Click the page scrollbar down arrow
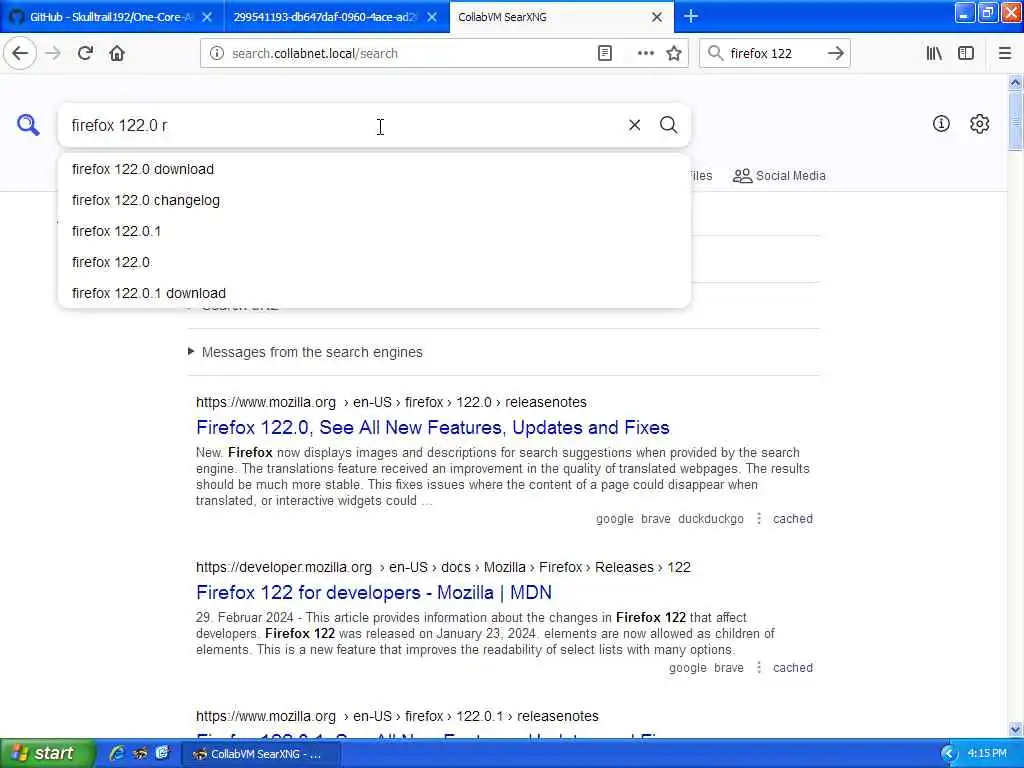Screen dimensions: 1024x768 click(x=1015, y=729)
